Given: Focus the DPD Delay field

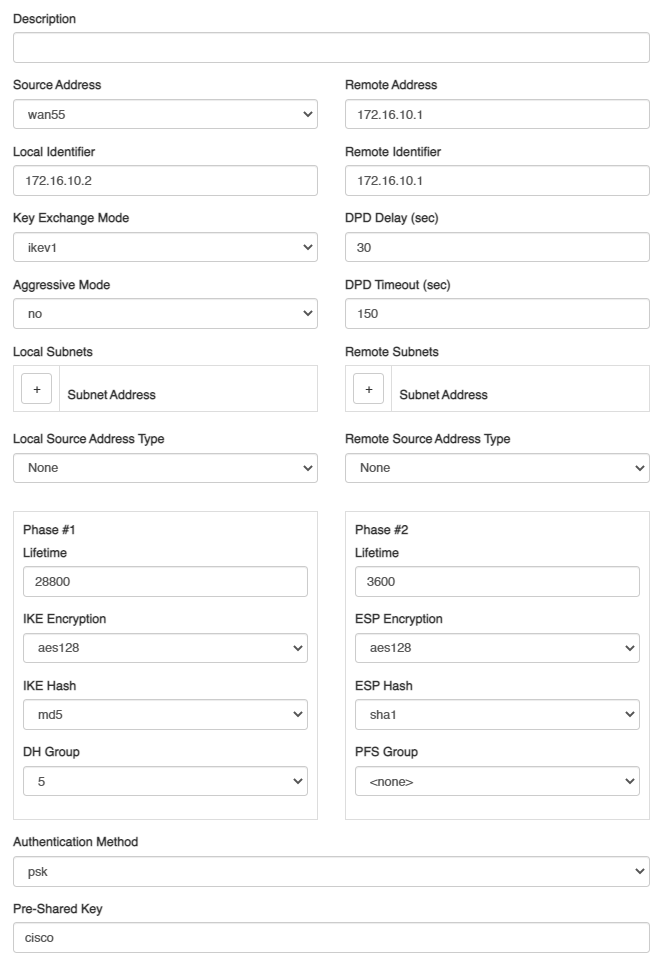Looking at the screenshot, I should coord(497,247).
